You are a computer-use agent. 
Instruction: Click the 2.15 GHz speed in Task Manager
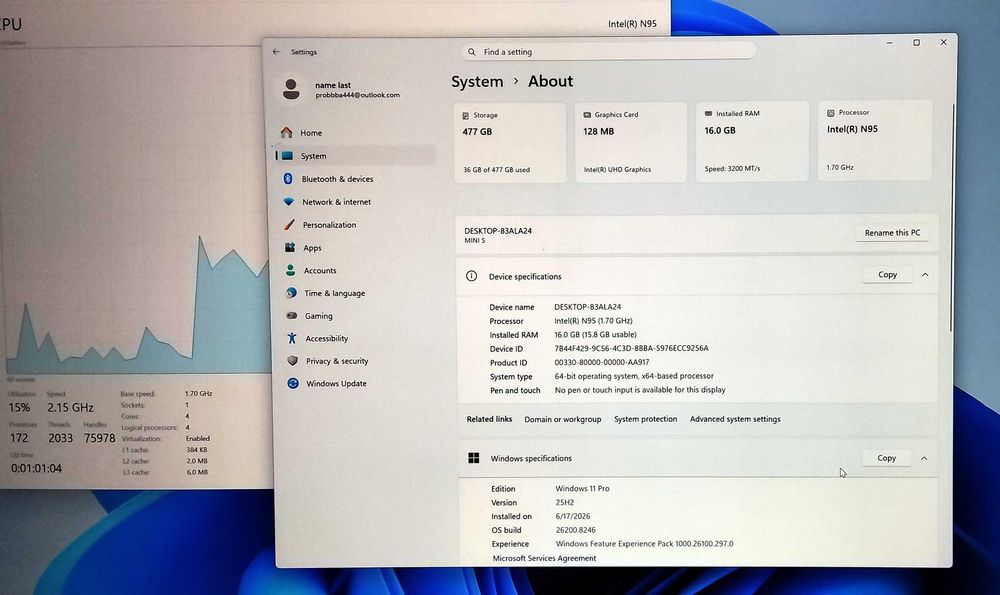pyautogui.click(x=70, y=408)
